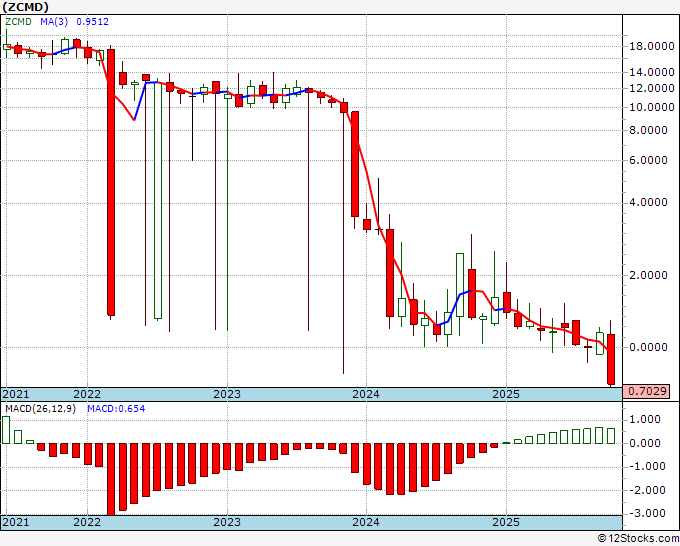Click the large red candle ending 2023
The height and width of the screenshot is (546, 680).
pyautogui.click(x=355, y=164)
